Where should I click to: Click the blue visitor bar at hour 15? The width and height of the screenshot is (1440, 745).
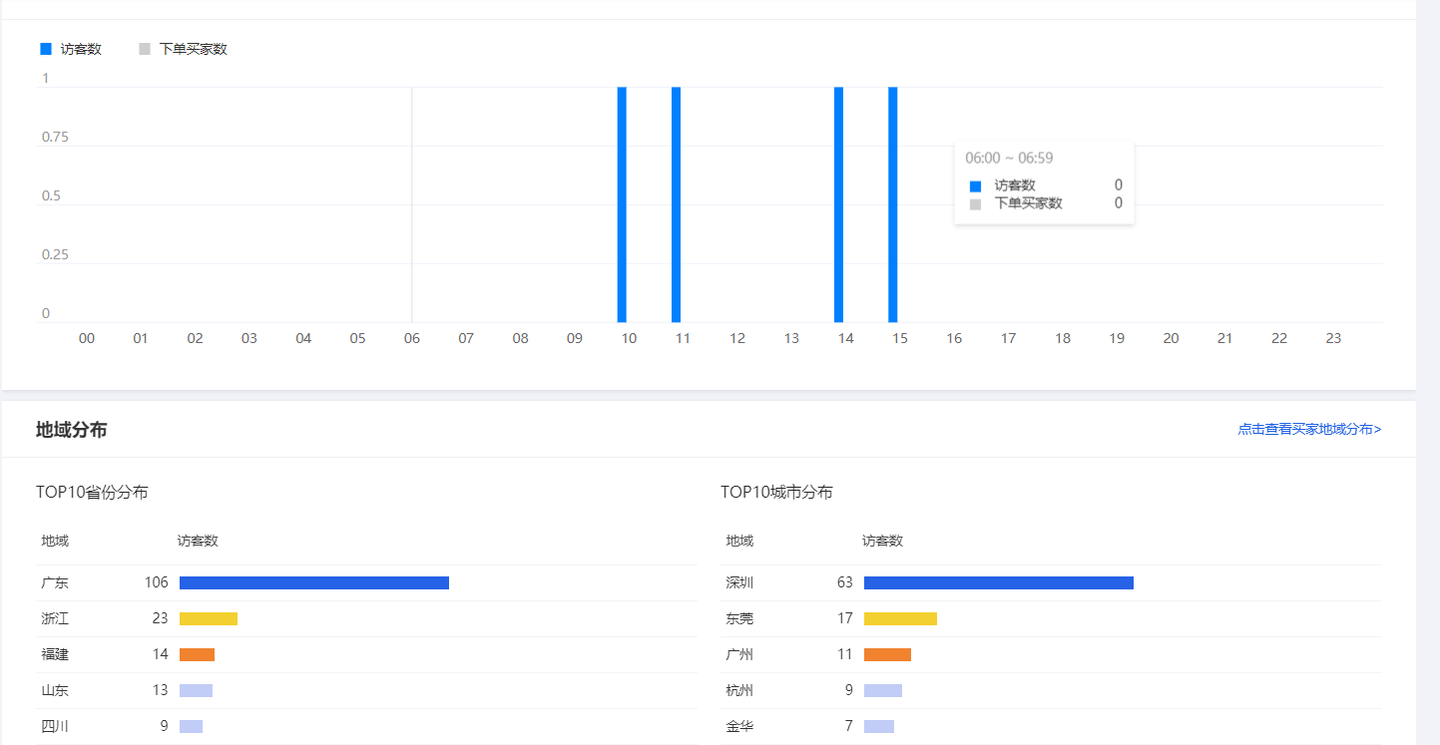[893, 204]
